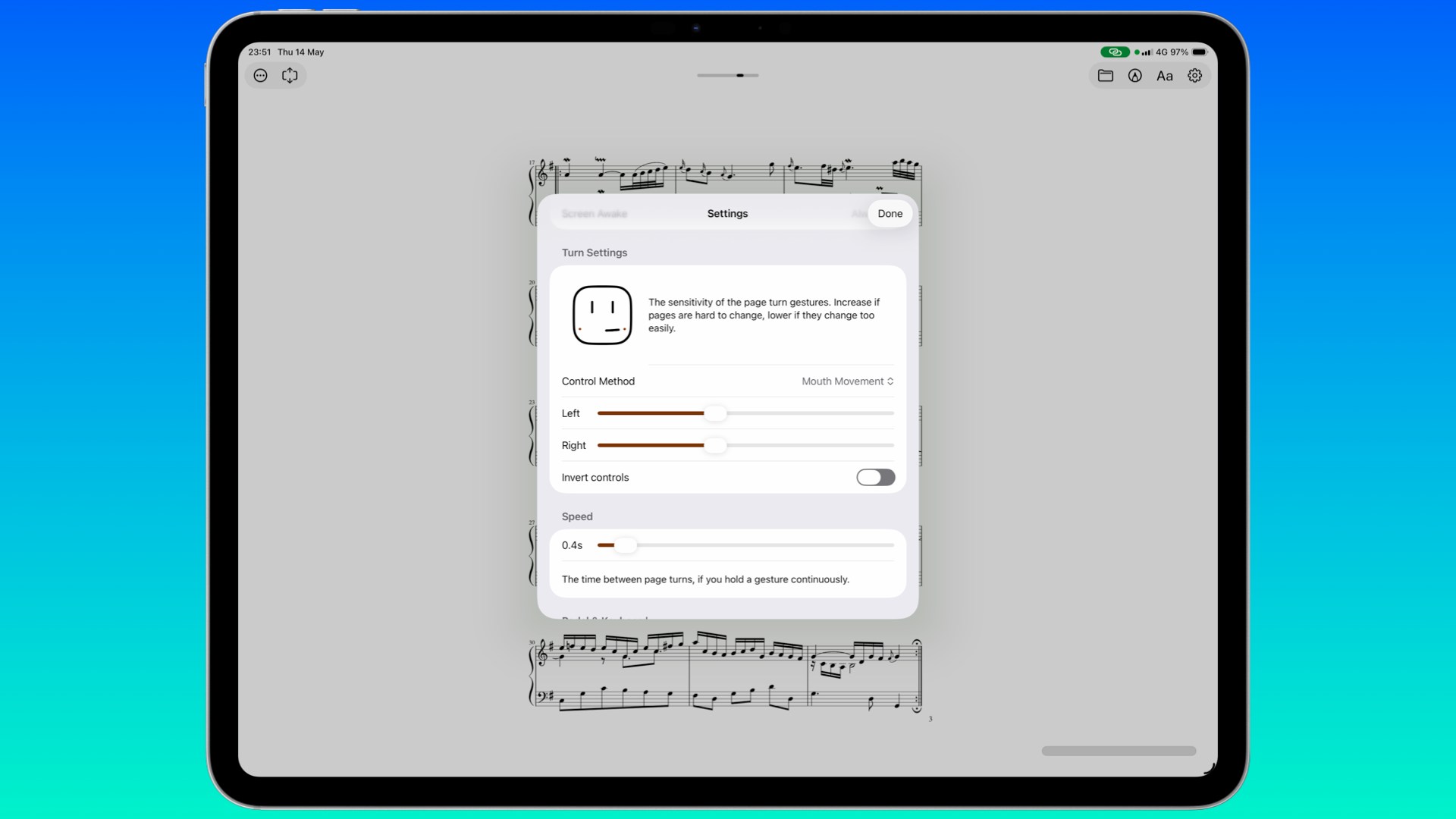
Task: Set the 0.4s speed slider
Action: pyautogui.click(x=746, y=545)
